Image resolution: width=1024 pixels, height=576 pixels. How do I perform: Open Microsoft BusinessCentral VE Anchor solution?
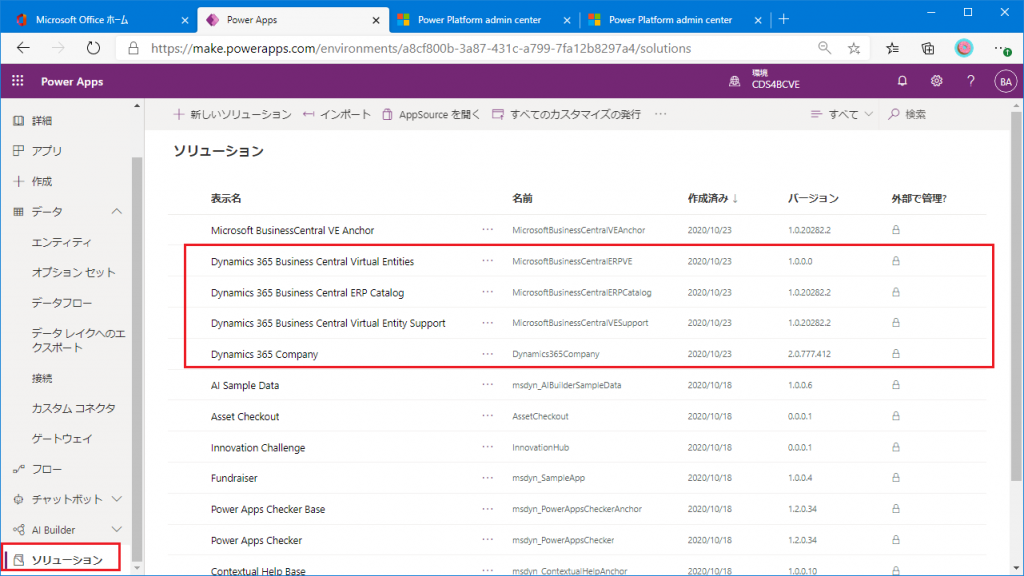point(293,231)
